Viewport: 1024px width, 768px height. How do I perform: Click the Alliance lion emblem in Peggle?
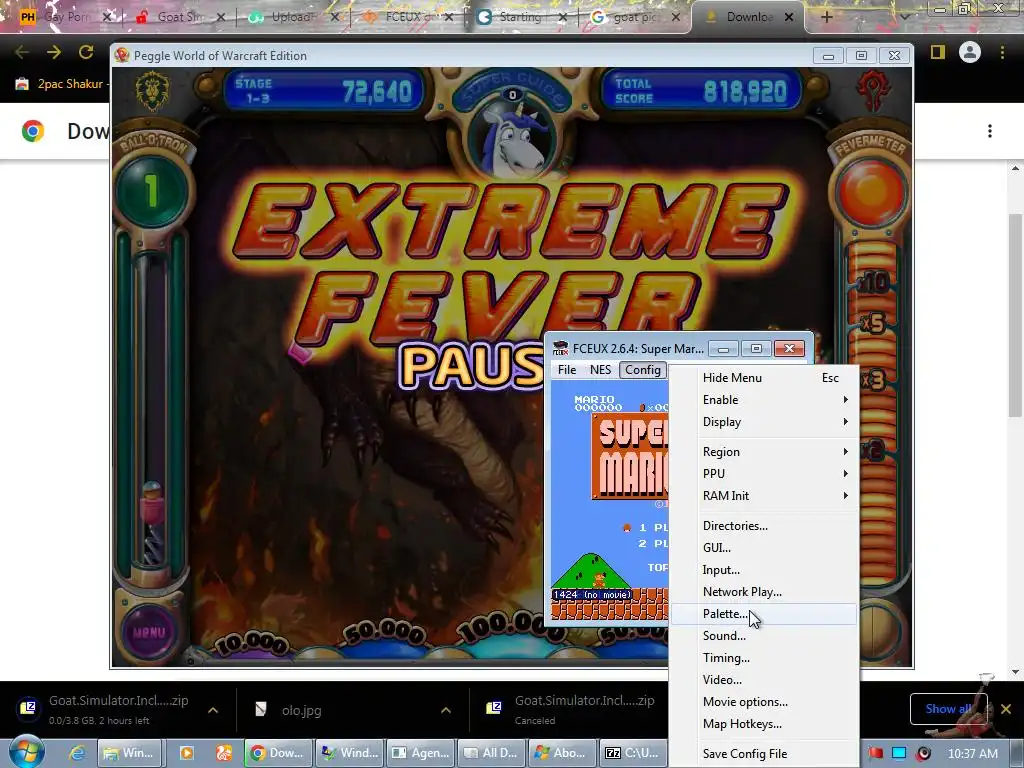(x=152, y=91)
